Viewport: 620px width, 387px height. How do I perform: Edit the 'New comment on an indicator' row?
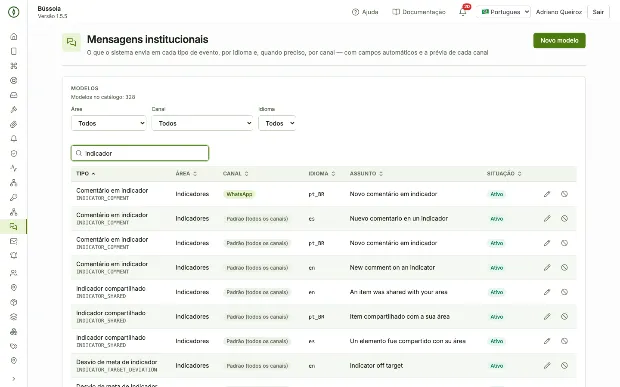click(x=547, y=268)
